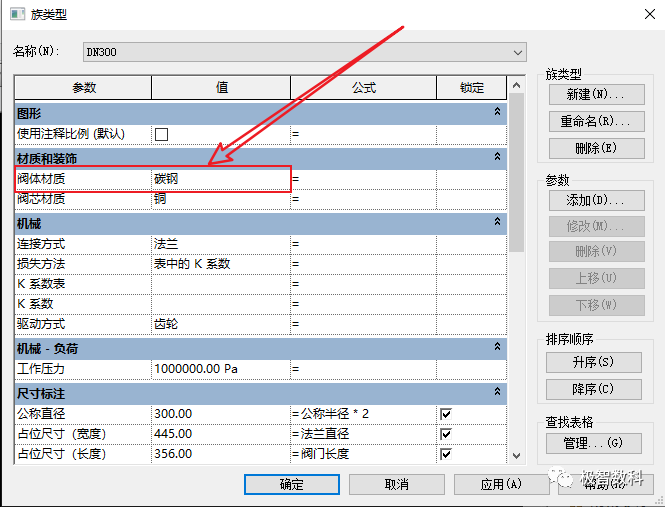Toggle the lock checkbox for 占位尺寸（长度）
The width and height of the screenshot is (665, 507).
[446, 454]
